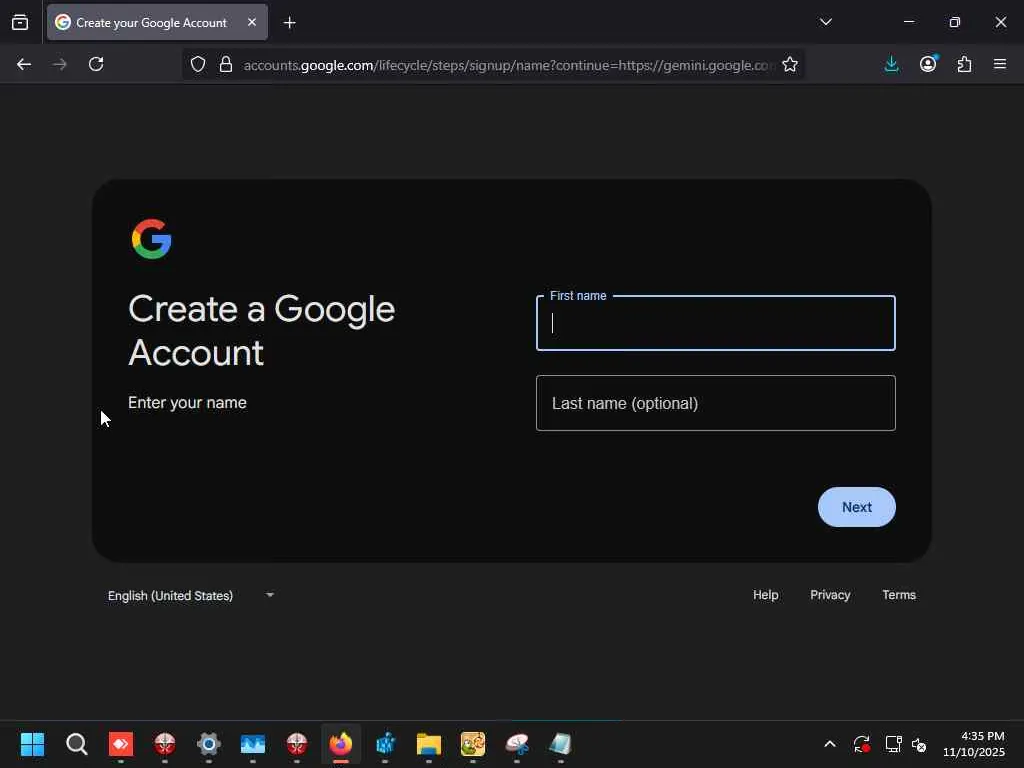Open the network tray icon
Image resolution: width=1024 pixels, height=768 pixels.
(x=893, y=744)
